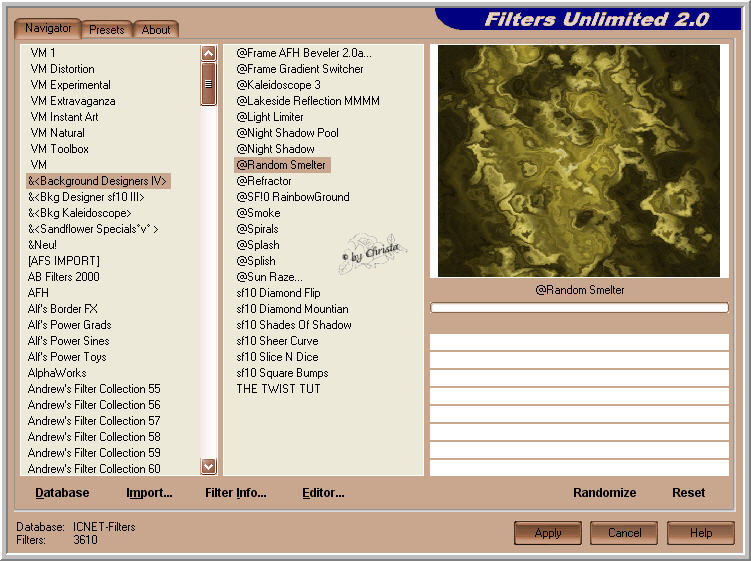Select AB Filters 2000 category

pos(64,277)
